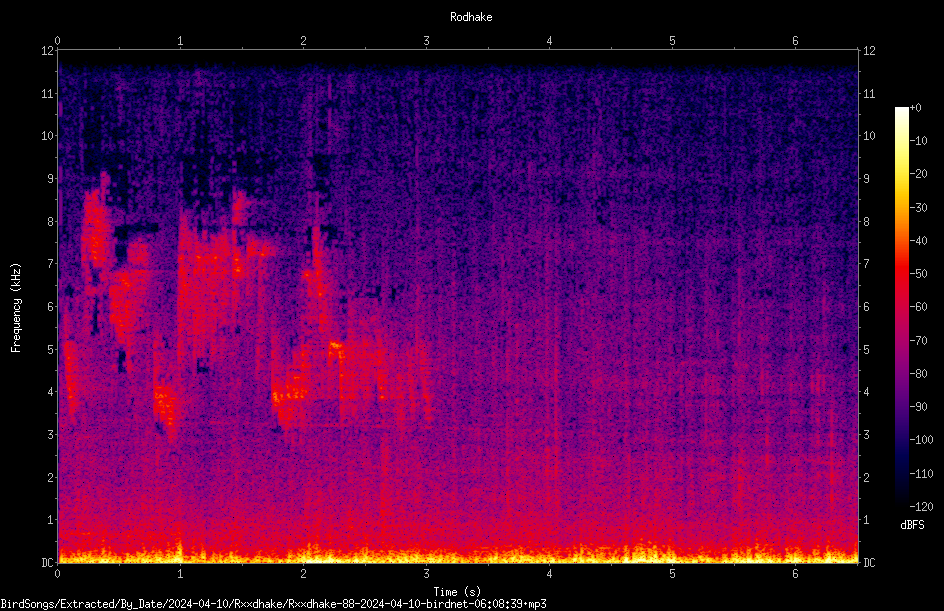
Task: Click the Time (s) axis label
Action: (457, 592)
